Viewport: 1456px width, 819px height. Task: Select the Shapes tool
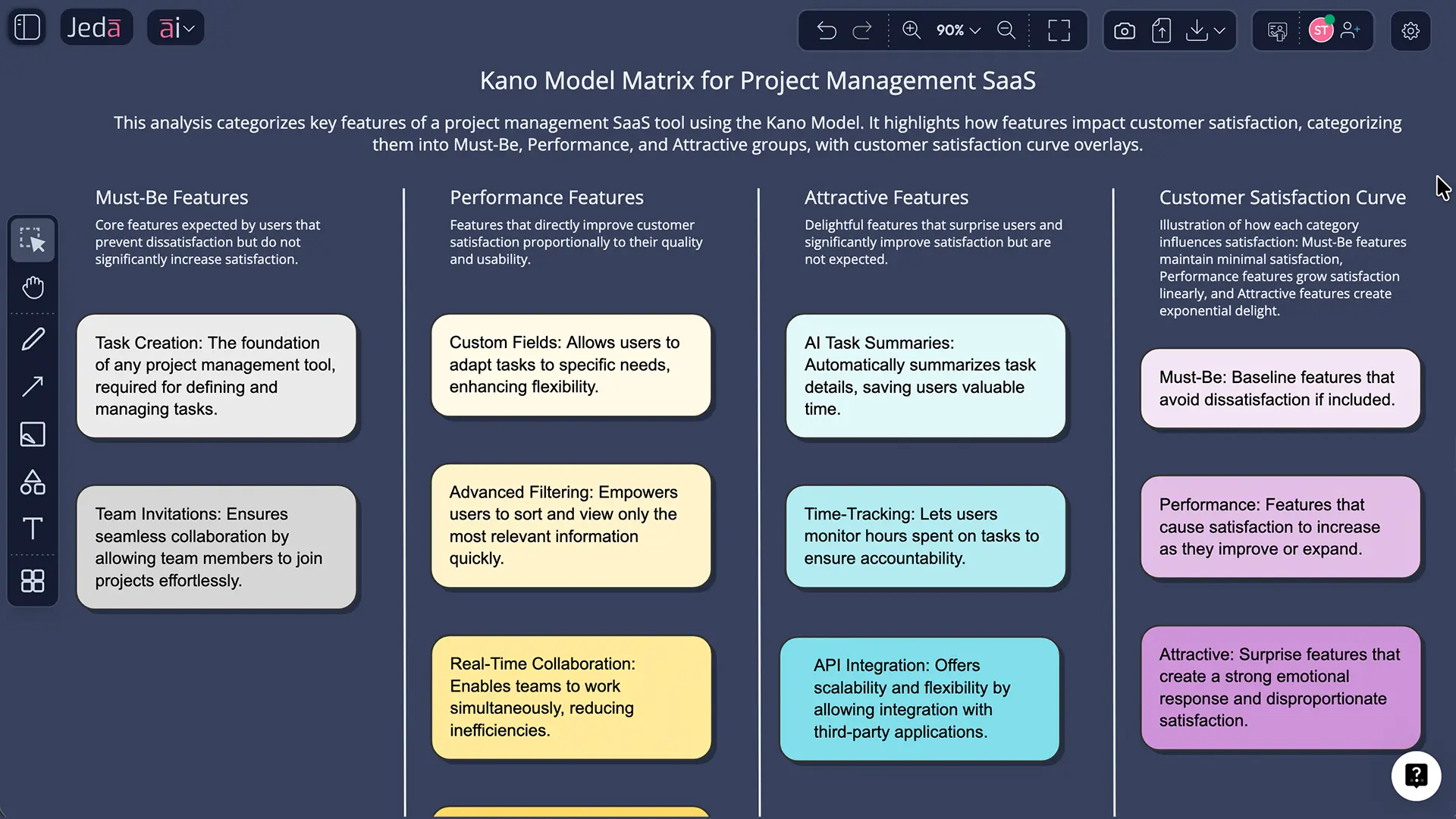pos(33,482)
